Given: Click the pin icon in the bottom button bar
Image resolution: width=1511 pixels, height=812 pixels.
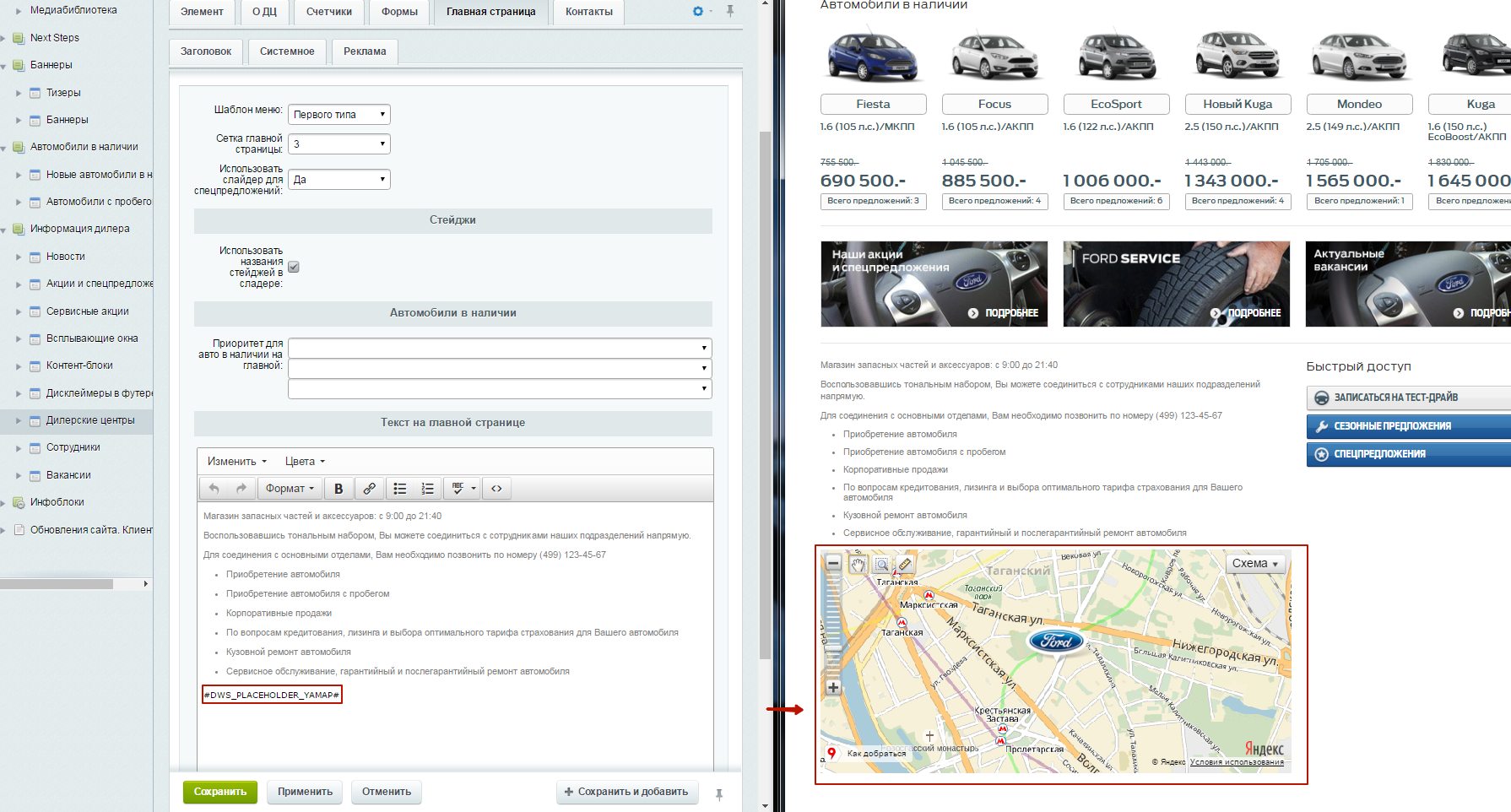Looking at the screenshot, I should coord(719,794).
